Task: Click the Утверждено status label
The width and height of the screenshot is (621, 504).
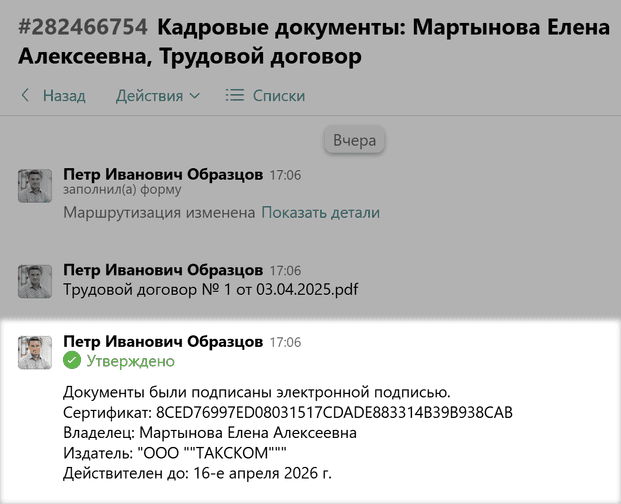Action: tap(131, 361)
